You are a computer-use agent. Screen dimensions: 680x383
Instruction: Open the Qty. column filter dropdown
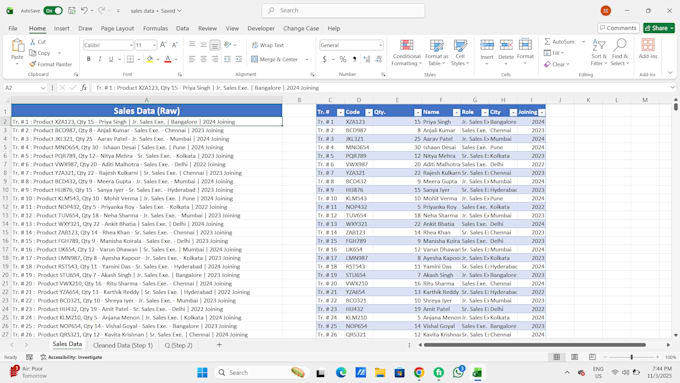click(x=418, y=112)
